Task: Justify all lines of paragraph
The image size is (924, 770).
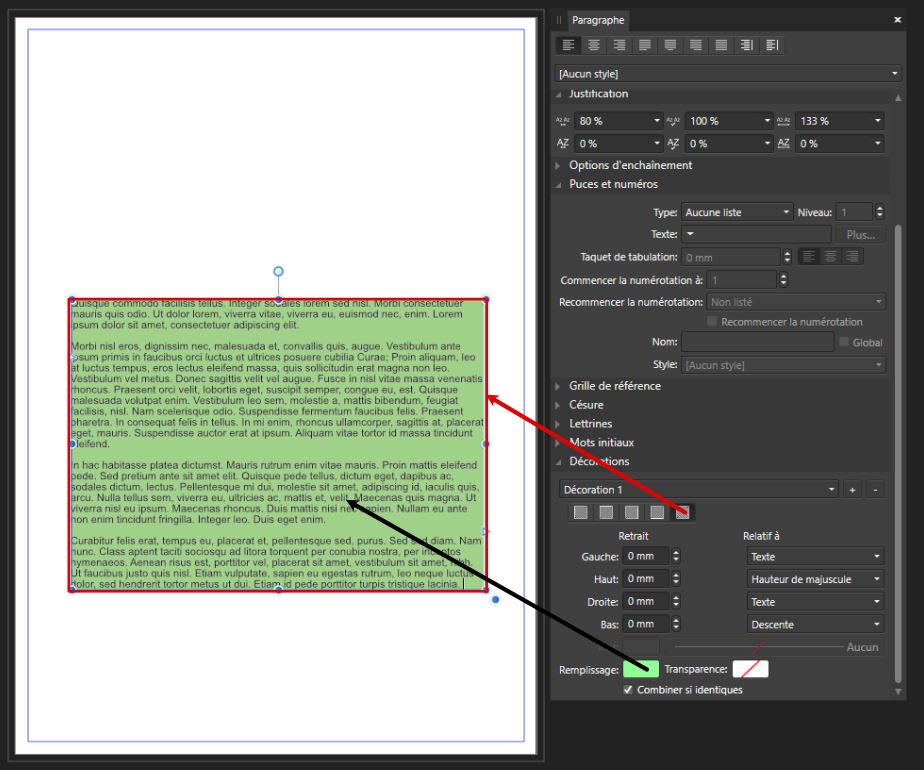Action: pyautogui.click(x=721, y=45)
